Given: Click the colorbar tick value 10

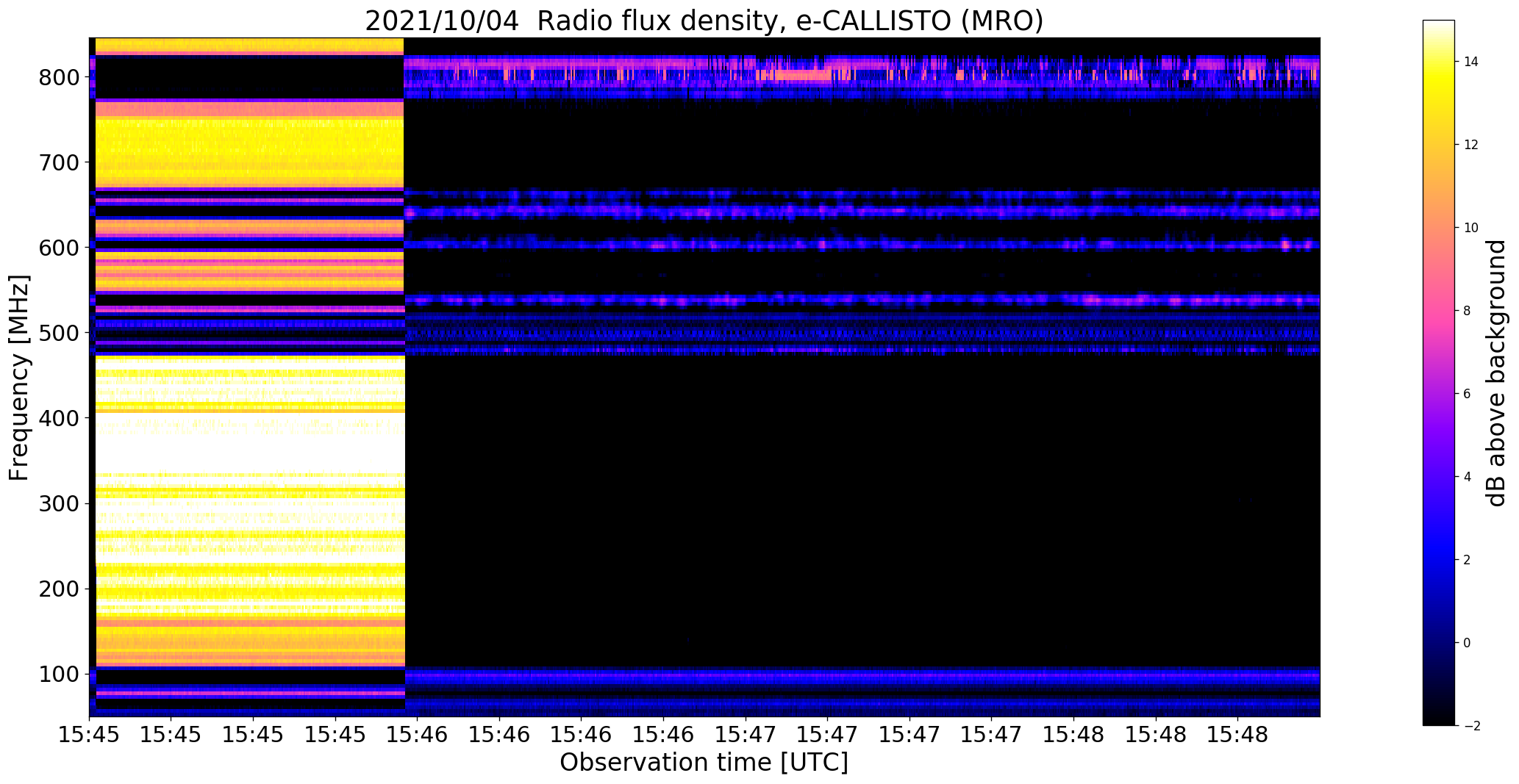Looking at the screenshot, I should point(1471,228).
